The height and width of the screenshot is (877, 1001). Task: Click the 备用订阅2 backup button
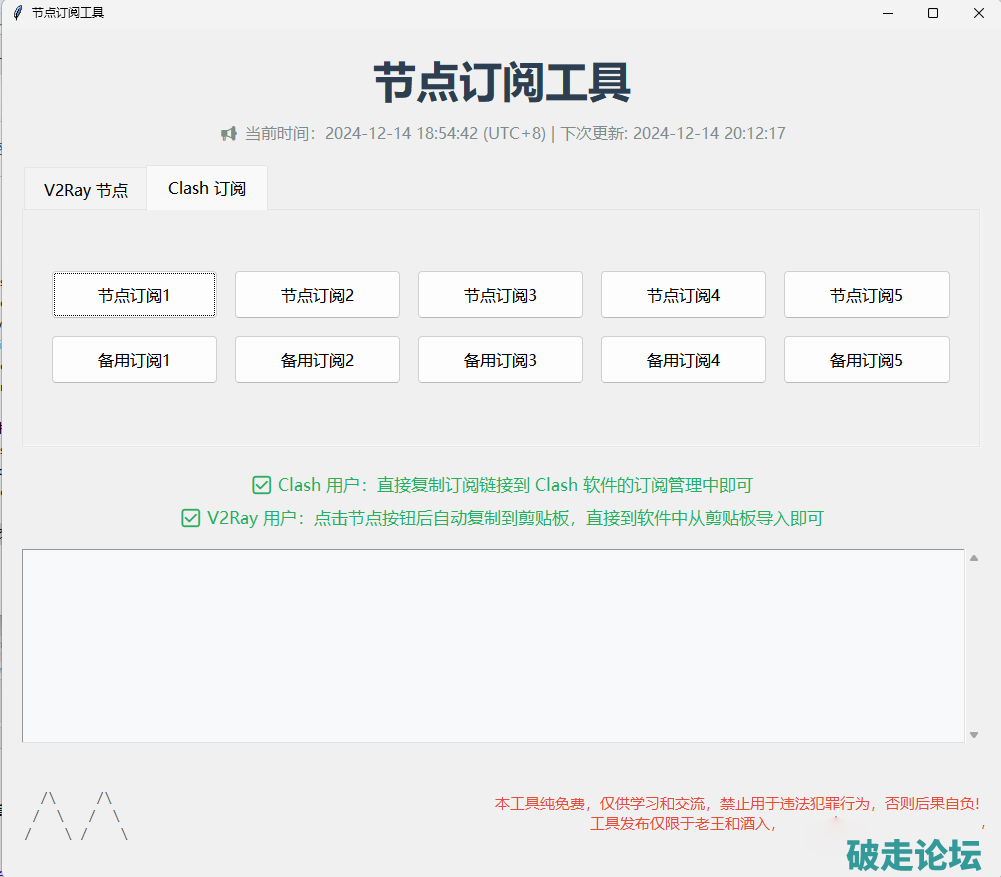(317, 360)
